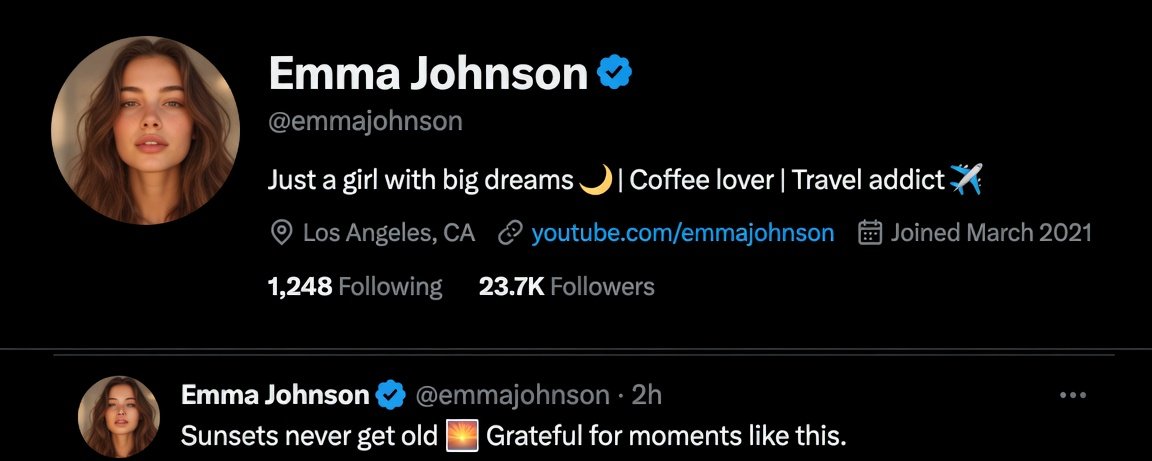Click the crescent moon emoji in bio
Image resolution: width=1152 pixels, height=461 pixels.
click(x=596, y=179)
